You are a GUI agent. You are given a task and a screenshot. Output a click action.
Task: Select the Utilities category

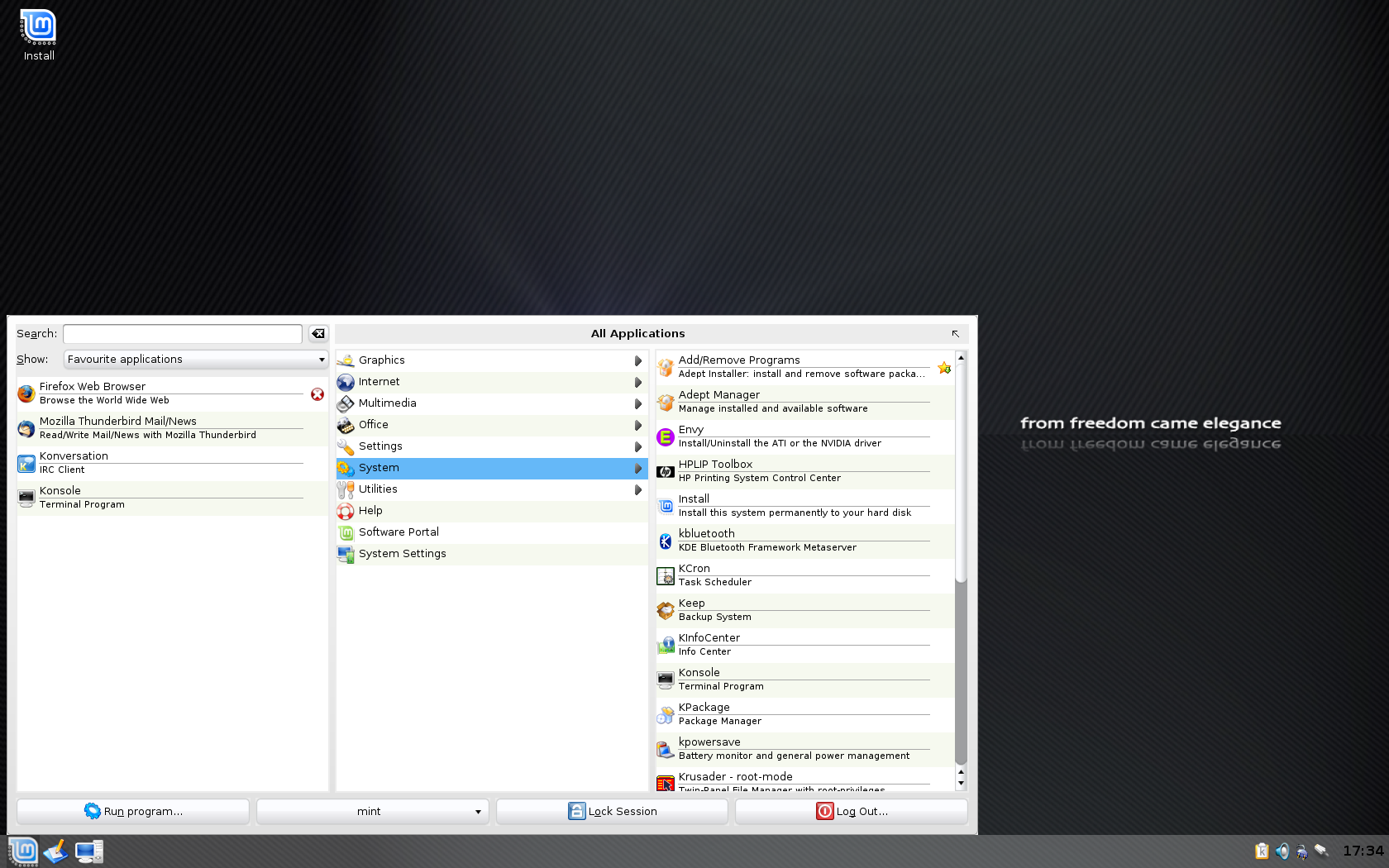[491, 489]
